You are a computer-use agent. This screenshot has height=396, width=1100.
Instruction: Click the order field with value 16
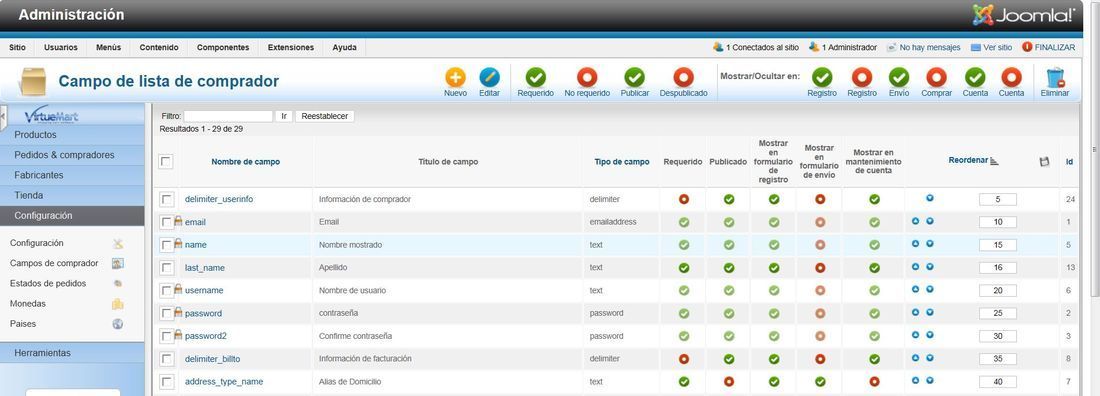(x=998, y=268)
